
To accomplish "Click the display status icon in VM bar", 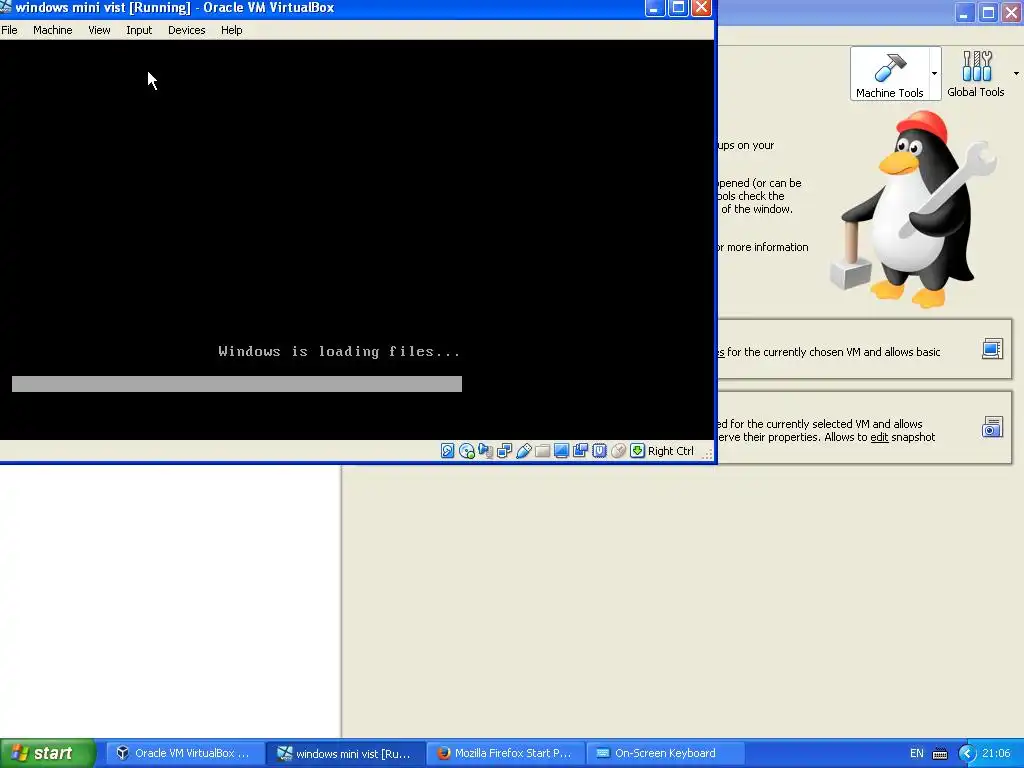I will 561,451.
